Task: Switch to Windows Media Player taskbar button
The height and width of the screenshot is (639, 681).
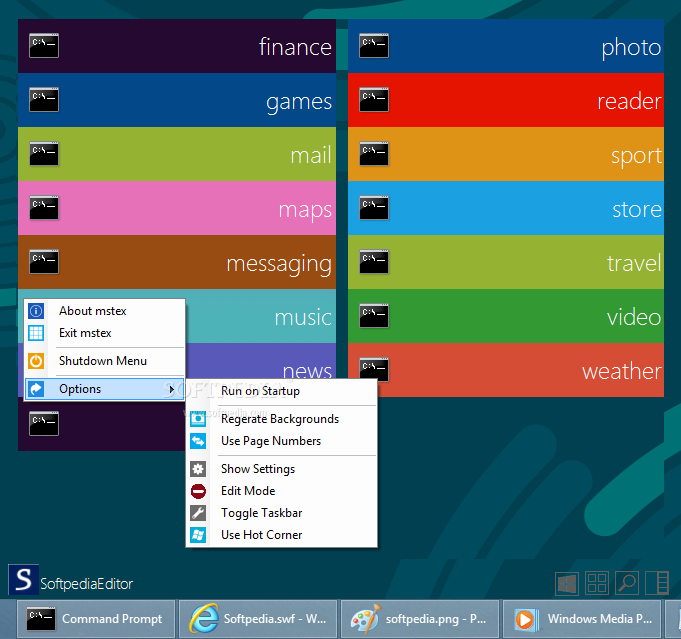Action: [582, 619]
